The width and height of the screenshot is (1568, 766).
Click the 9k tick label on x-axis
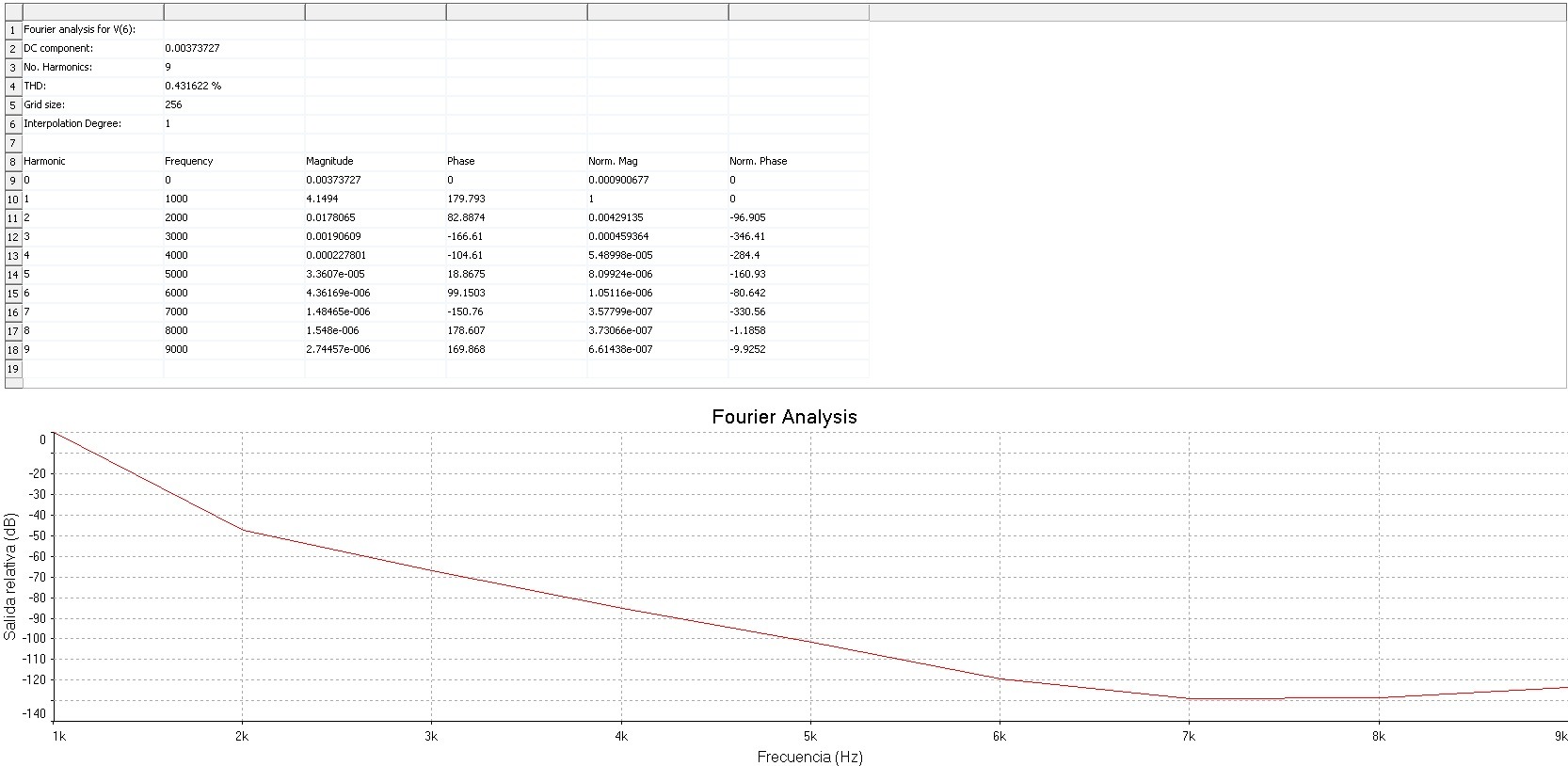point(1560,737)
